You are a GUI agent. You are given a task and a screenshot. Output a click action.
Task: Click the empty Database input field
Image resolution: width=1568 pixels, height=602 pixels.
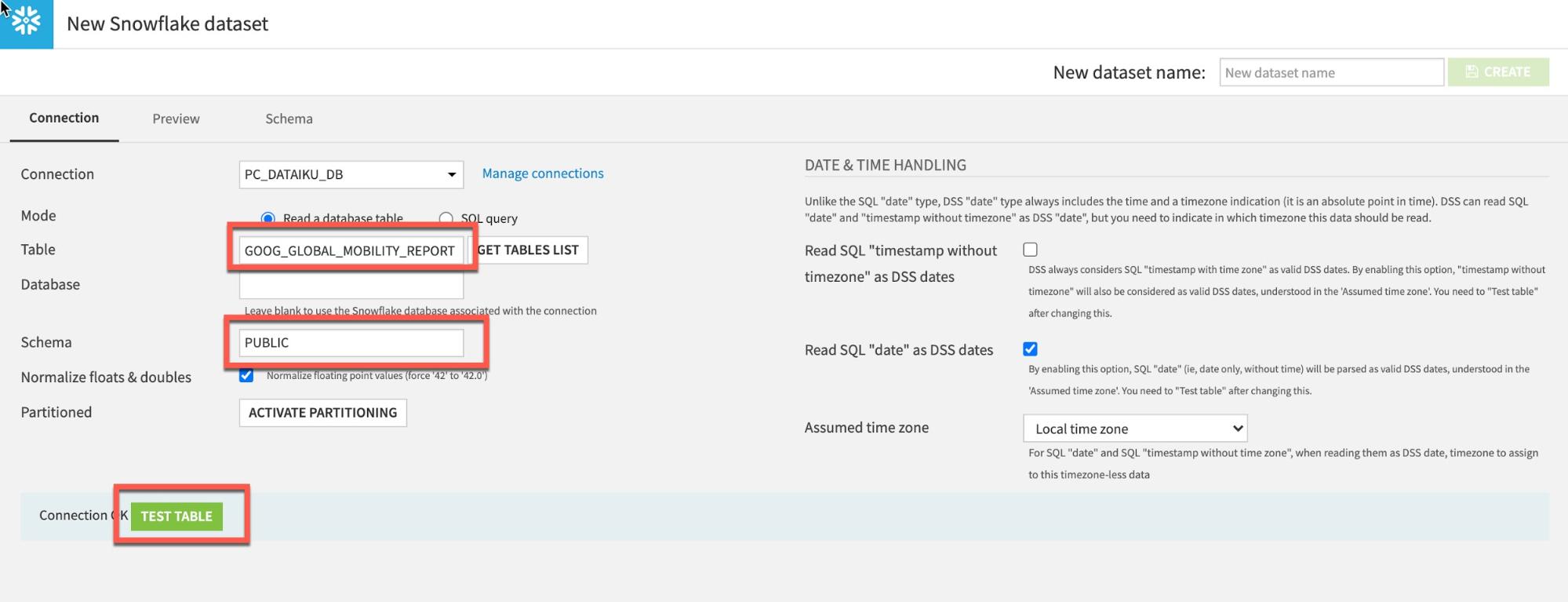[x=351, y=286]
